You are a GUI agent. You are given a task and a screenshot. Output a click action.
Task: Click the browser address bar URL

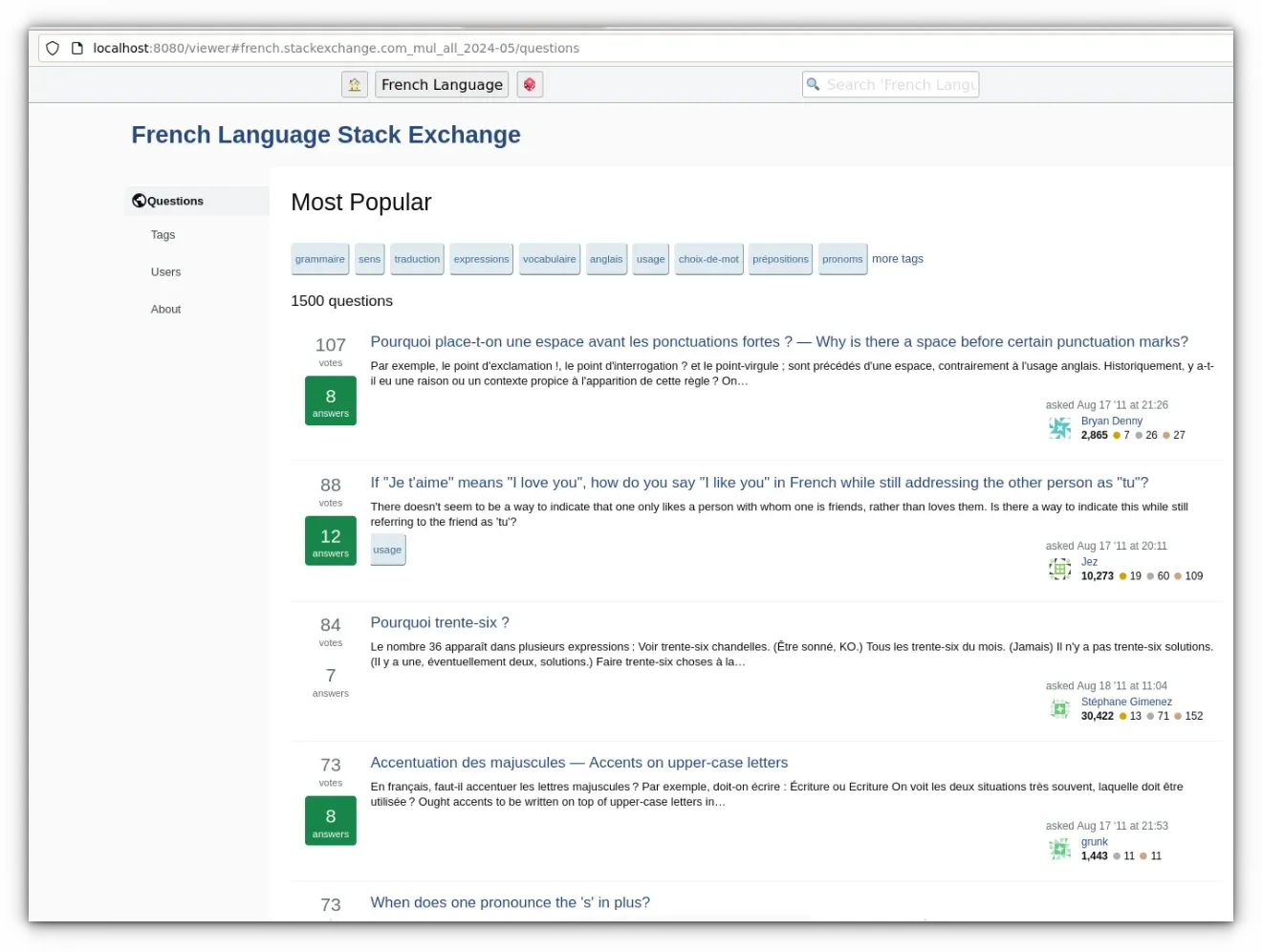pyautogui.click(x=337, y=48)
